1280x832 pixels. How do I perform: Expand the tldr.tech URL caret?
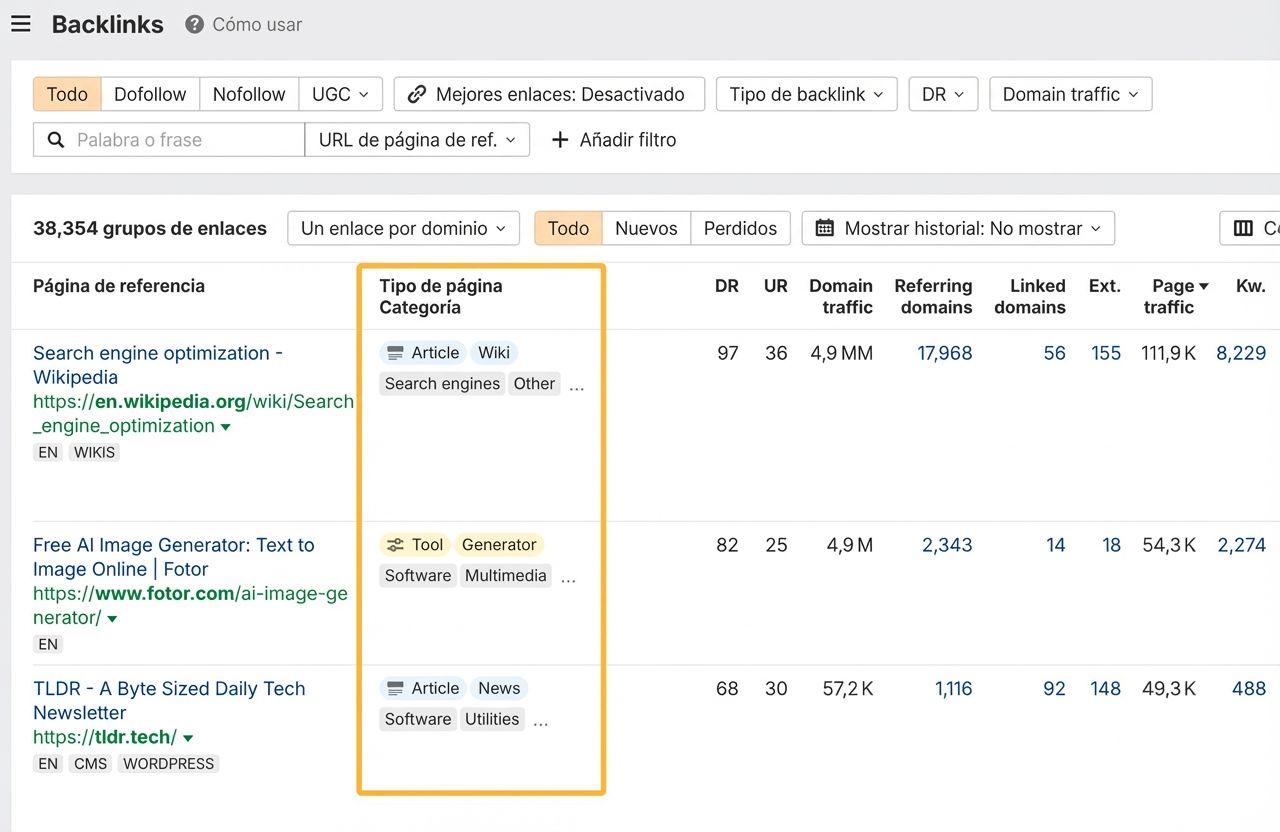click(188, 739)
